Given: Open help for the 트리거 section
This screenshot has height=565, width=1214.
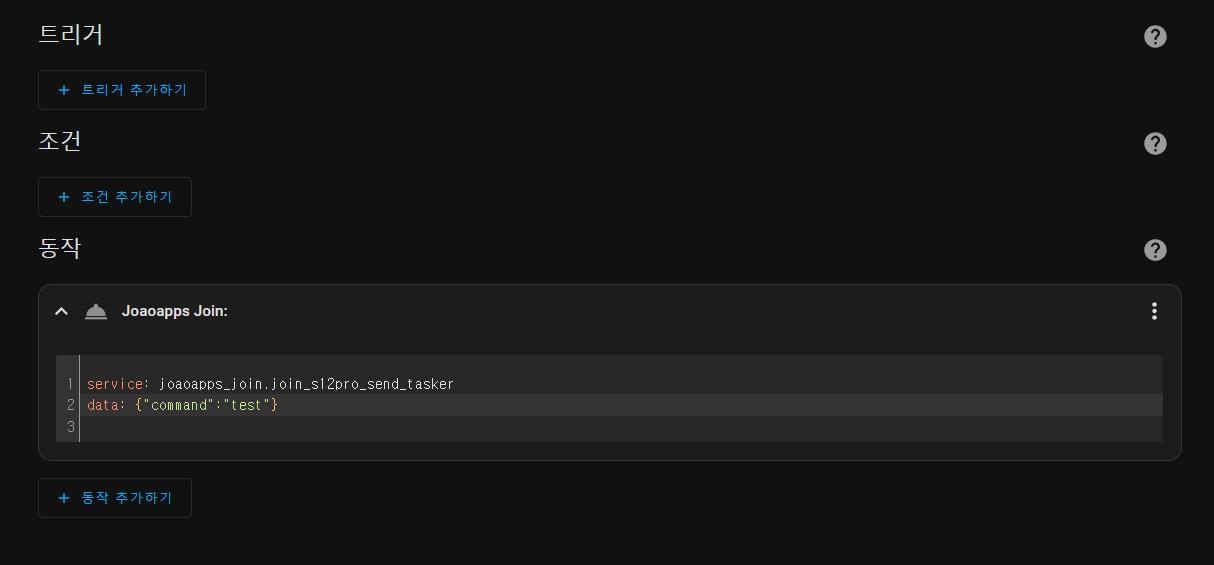Looking at the screenshot, I should point(1155,36).
